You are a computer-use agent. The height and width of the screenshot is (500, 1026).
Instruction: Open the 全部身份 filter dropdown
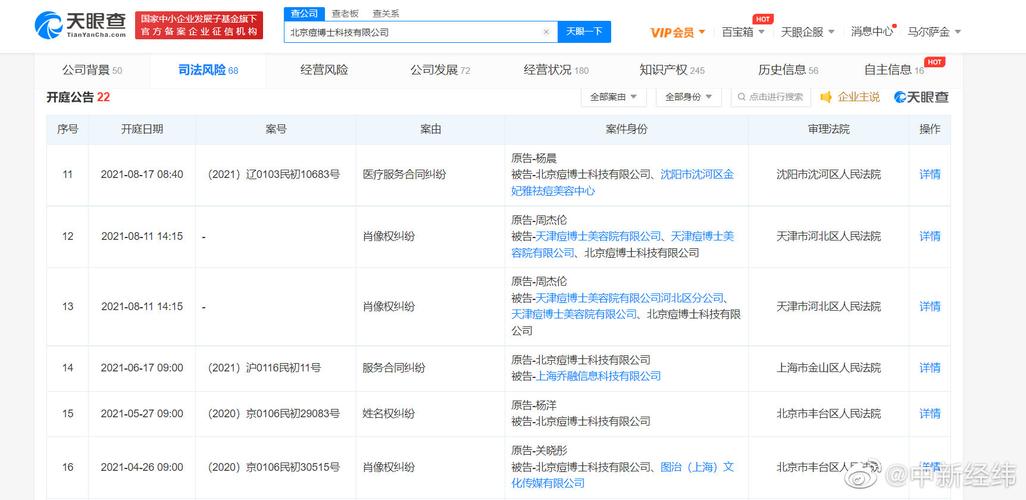coord(688,97)
